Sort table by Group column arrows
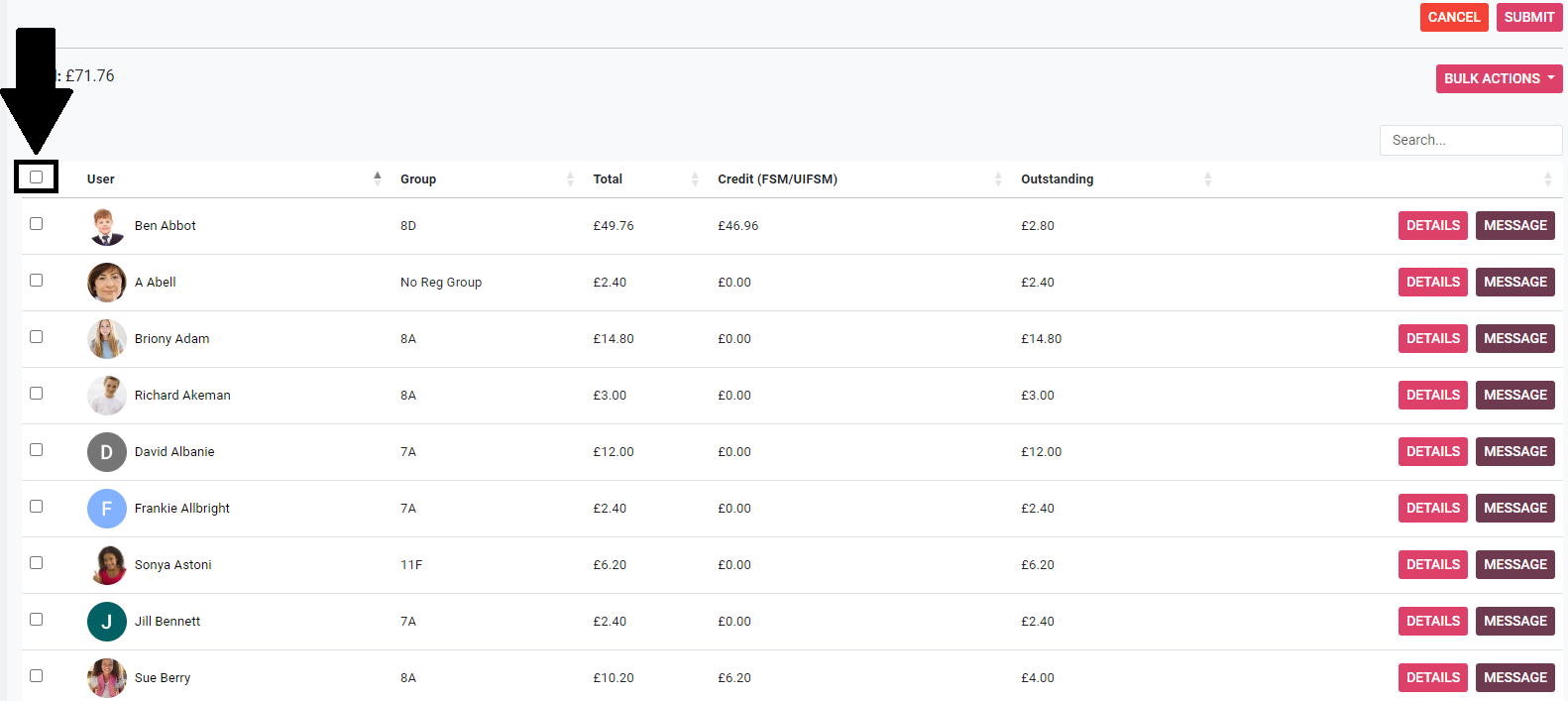Viewport: 1568px width, 701px height. coord(570,178)
